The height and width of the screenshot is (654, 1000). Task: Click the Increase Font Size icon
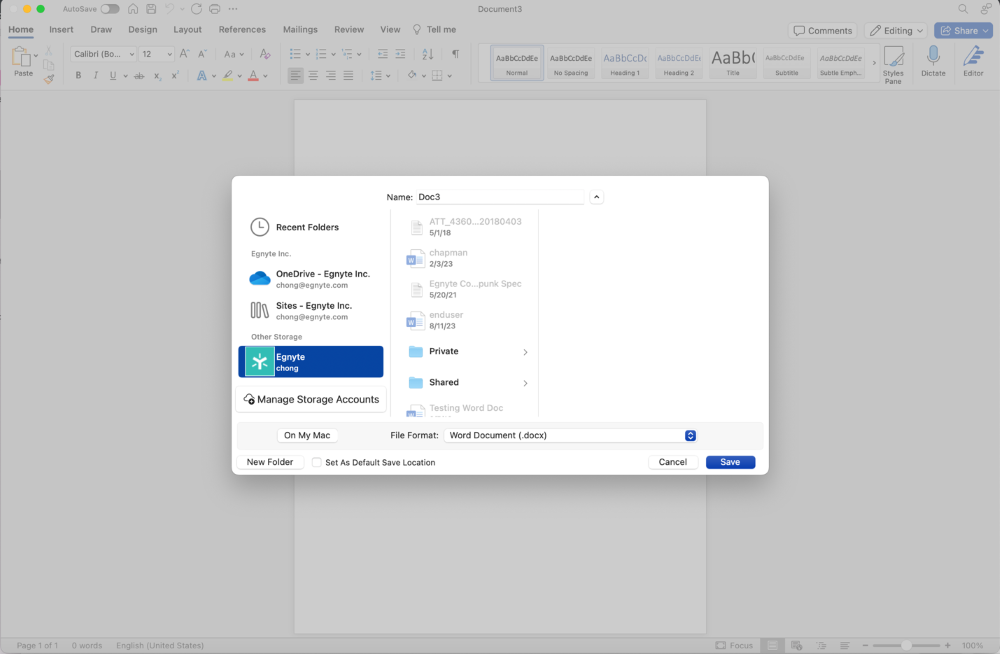(x=184, y=54)
